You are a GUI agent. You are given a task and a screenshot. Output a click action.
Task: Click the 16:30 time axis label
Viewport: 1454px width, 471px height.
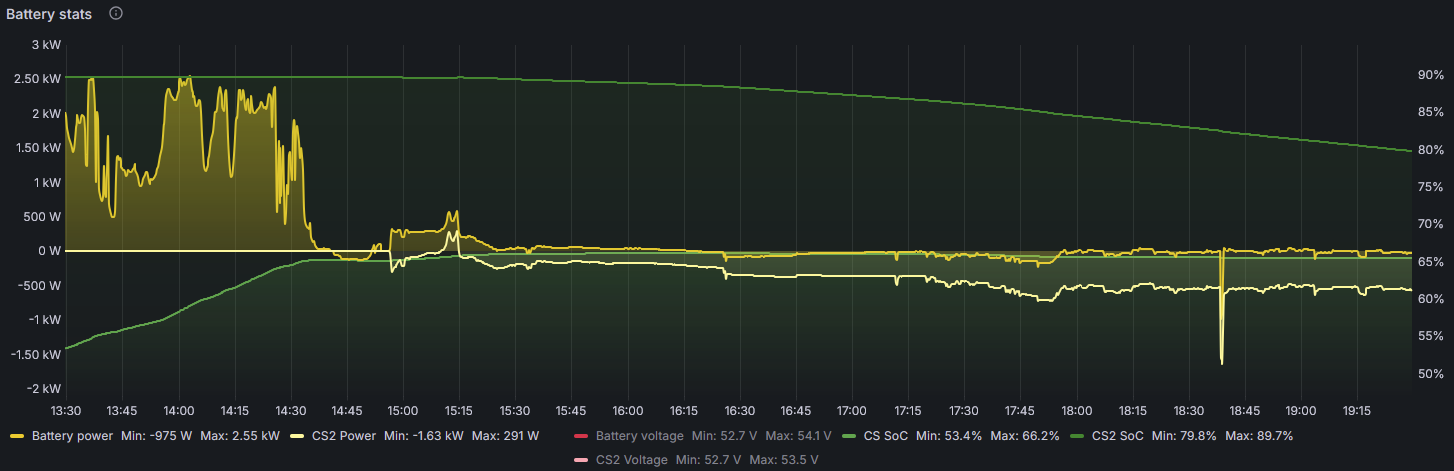(740, 410)
